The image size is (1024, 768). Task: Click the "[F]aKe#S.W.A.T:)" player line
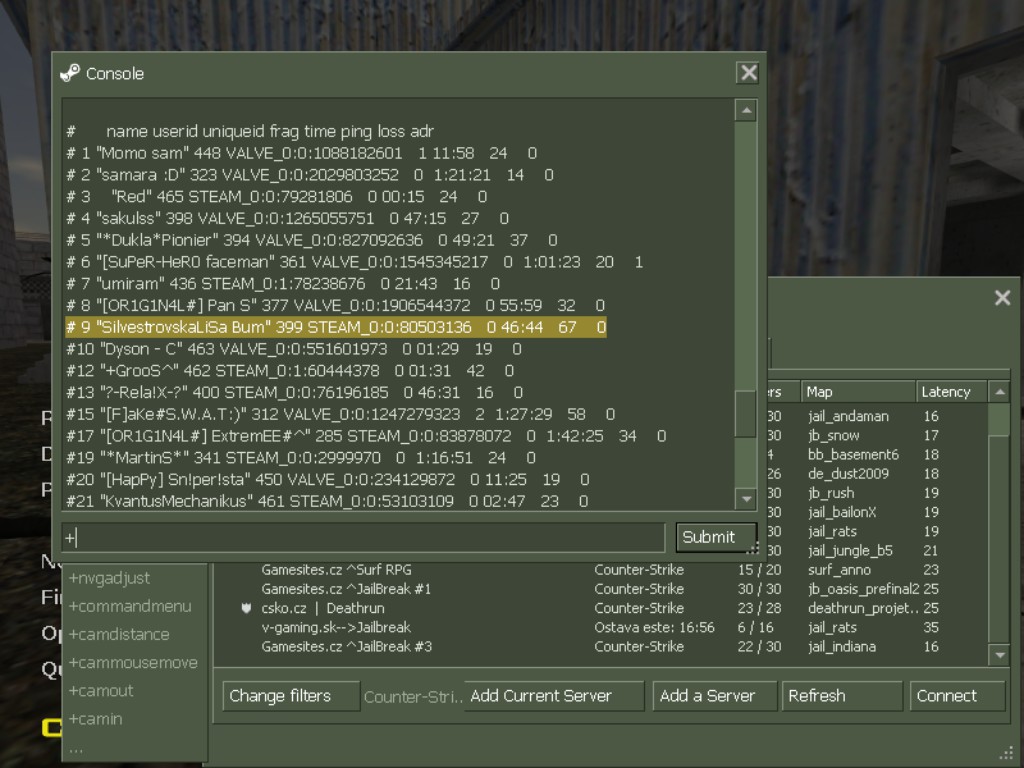click(340, 414)
